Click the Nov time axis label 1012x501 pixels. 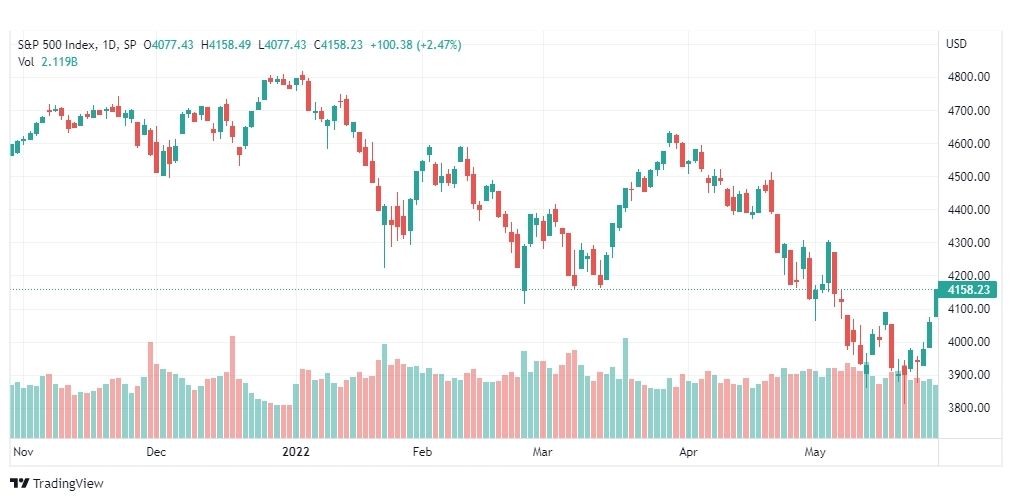pyautogui.click(x=23, y=452)
